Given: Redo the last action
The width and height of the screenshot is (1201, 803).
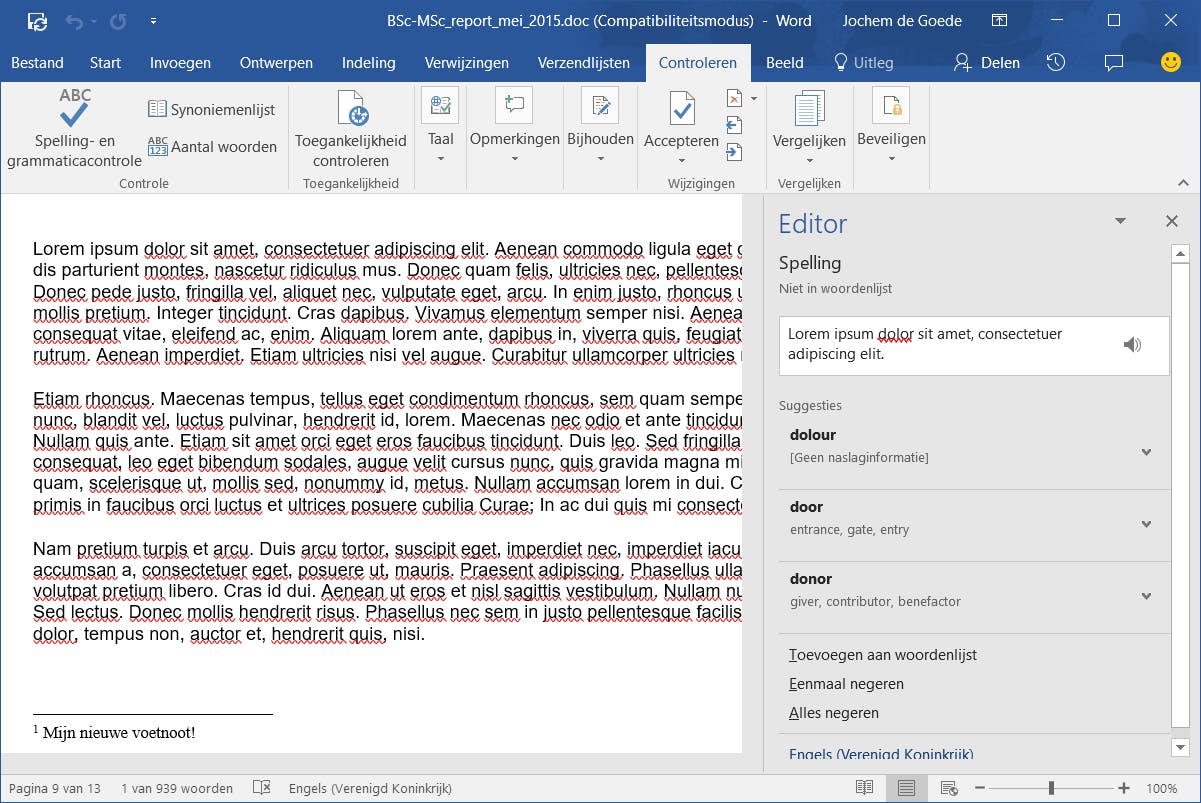Looking at the screenshot, I should [x=119, y=20].
